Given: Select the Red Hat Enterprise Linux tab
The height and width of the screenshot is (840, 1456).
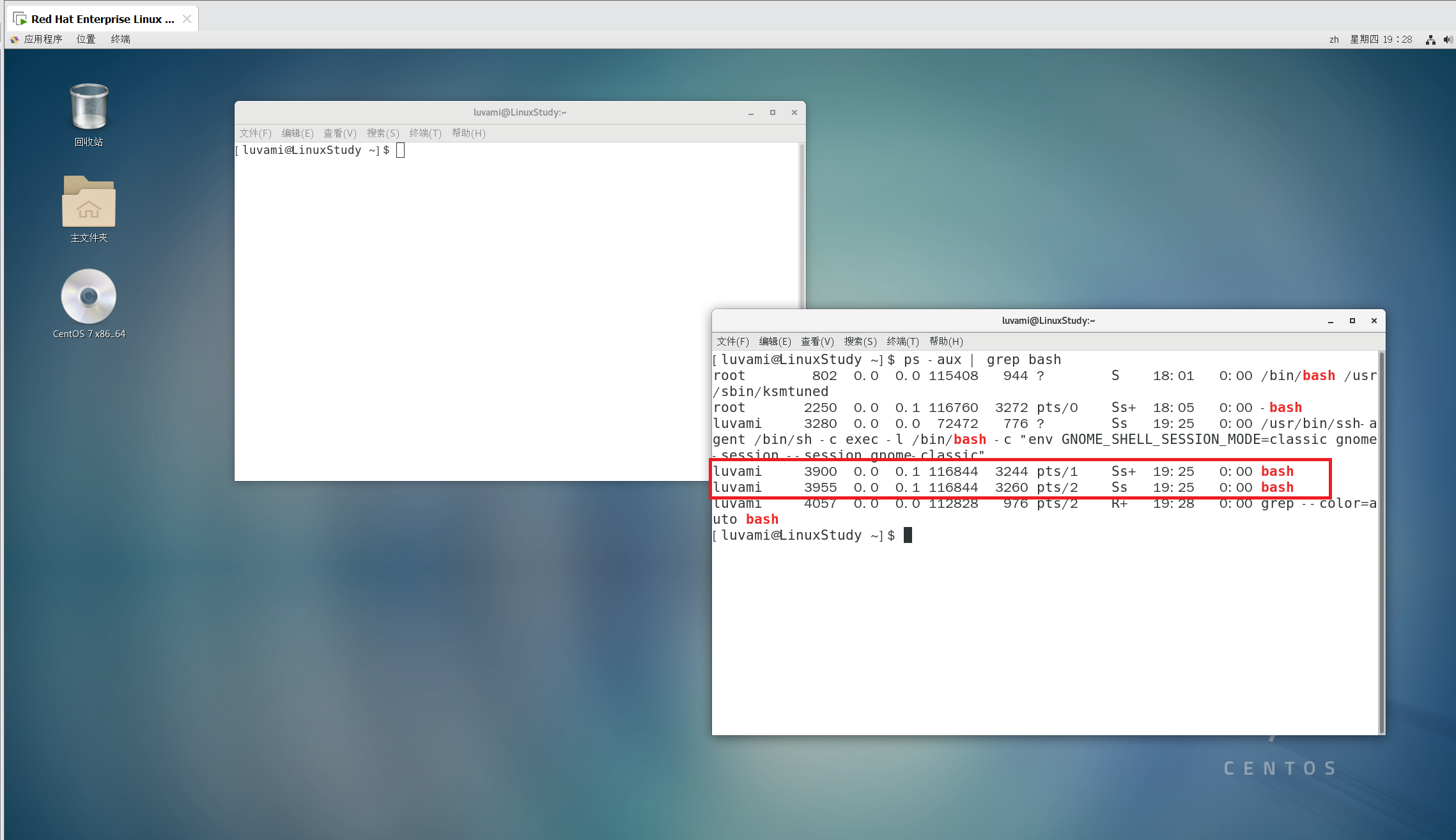Looking at the screenshot, I should click(x=102, y=19).
